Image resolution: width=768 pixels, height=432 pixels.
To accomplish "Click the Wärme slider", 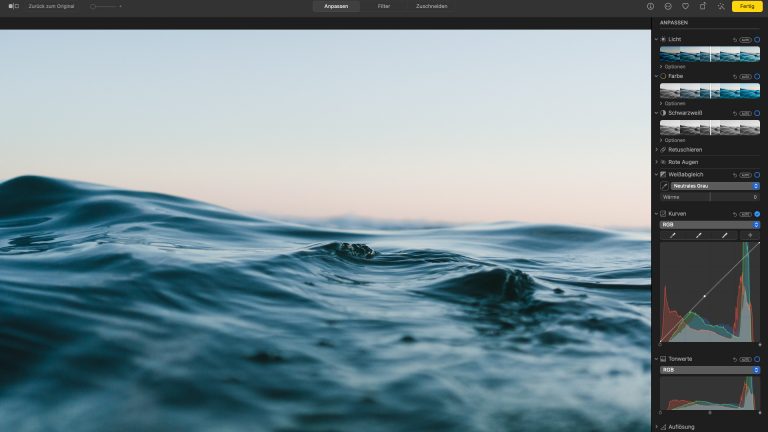I will coord(710,197).
